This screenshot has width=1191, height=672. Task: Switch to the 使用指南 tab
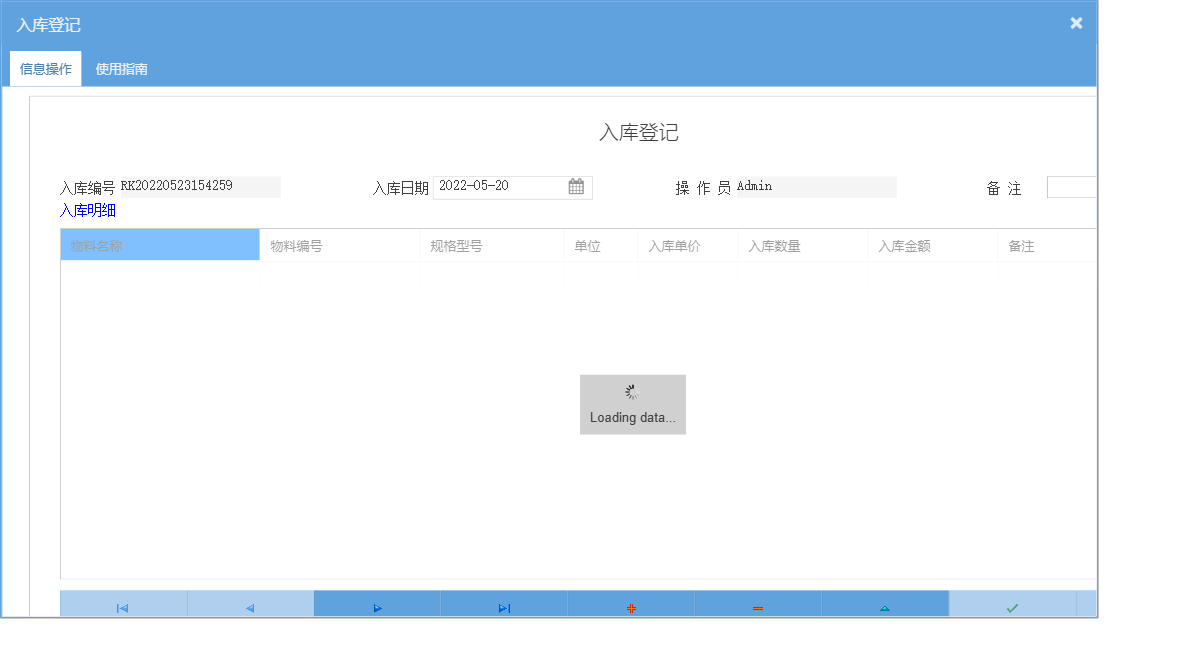point(120,69)
